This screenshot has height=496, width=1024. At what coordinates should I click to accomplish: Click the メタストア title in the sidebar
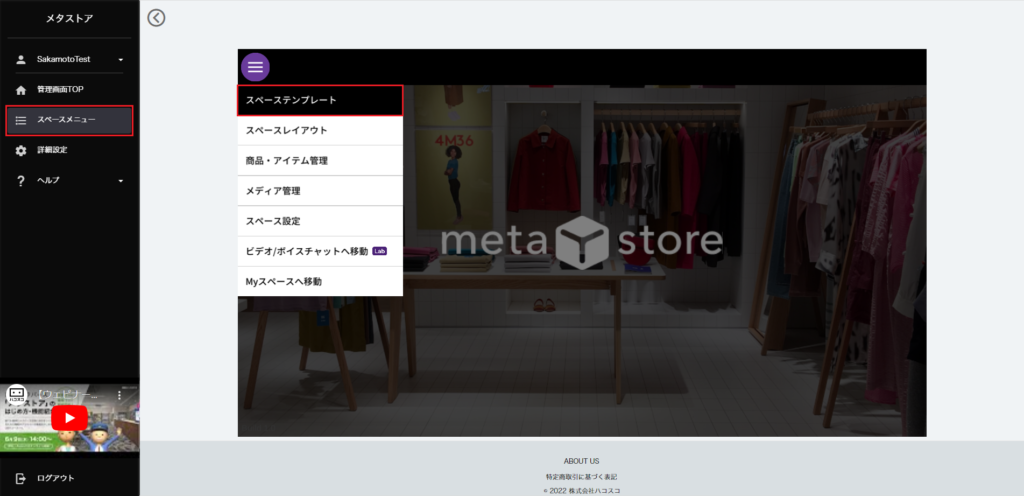pyautogui.click(x=69, y=19)
